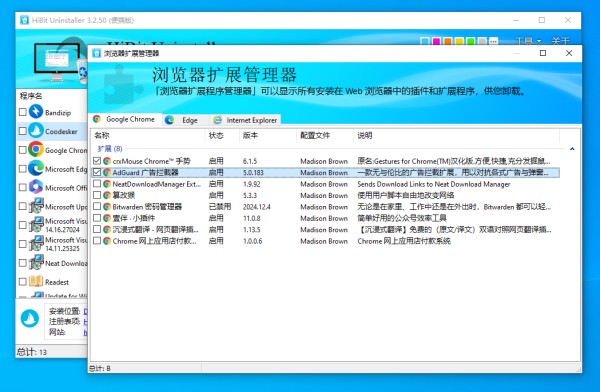Tick the NeatDownloadManager extension checkbox
The image size is (600, 392).
pos(97,184)
